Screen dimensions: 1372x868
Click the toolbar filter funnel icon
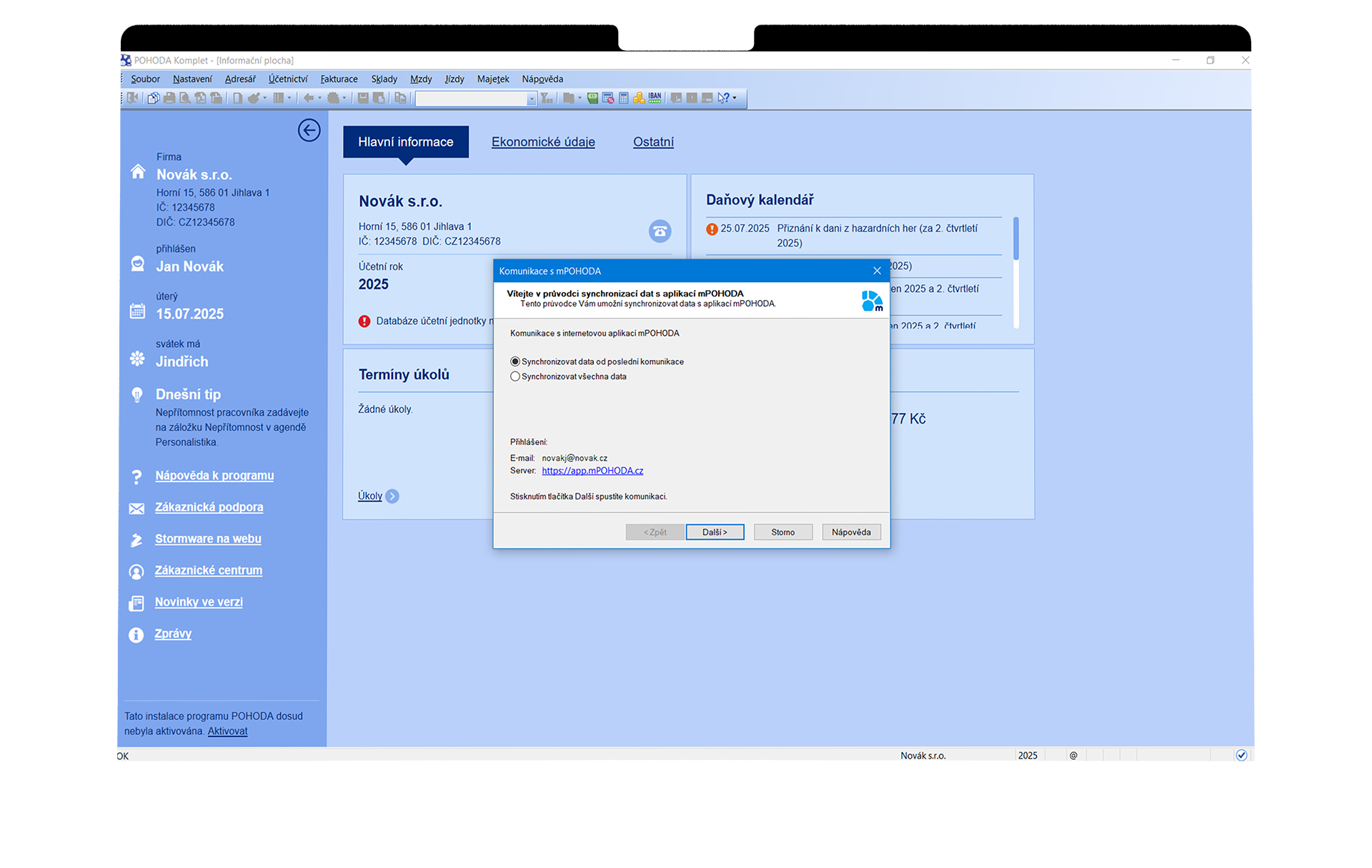tap(547, 98)
